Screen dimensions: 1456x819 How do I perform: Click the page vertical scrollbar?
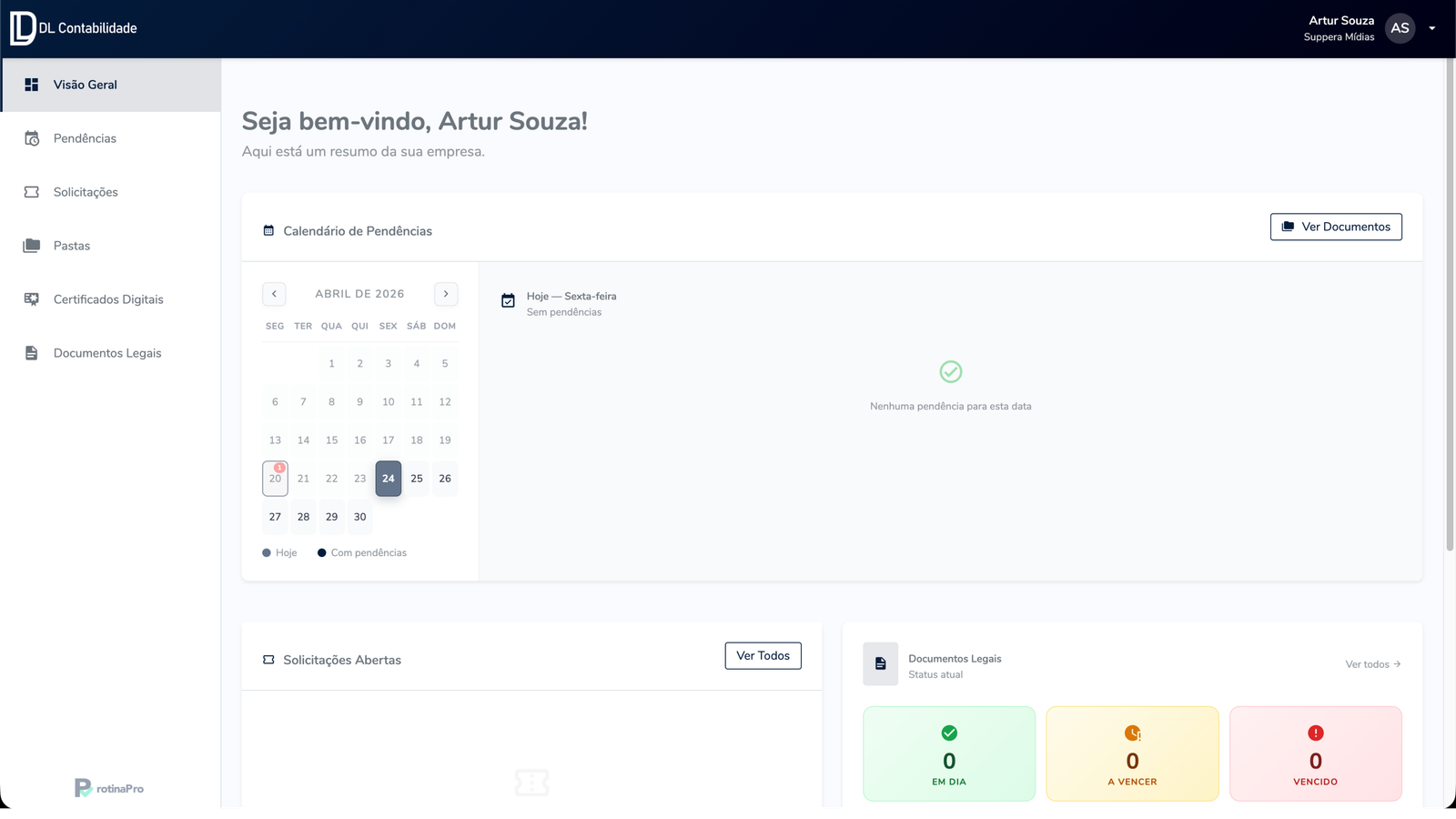click(1450, 305)
